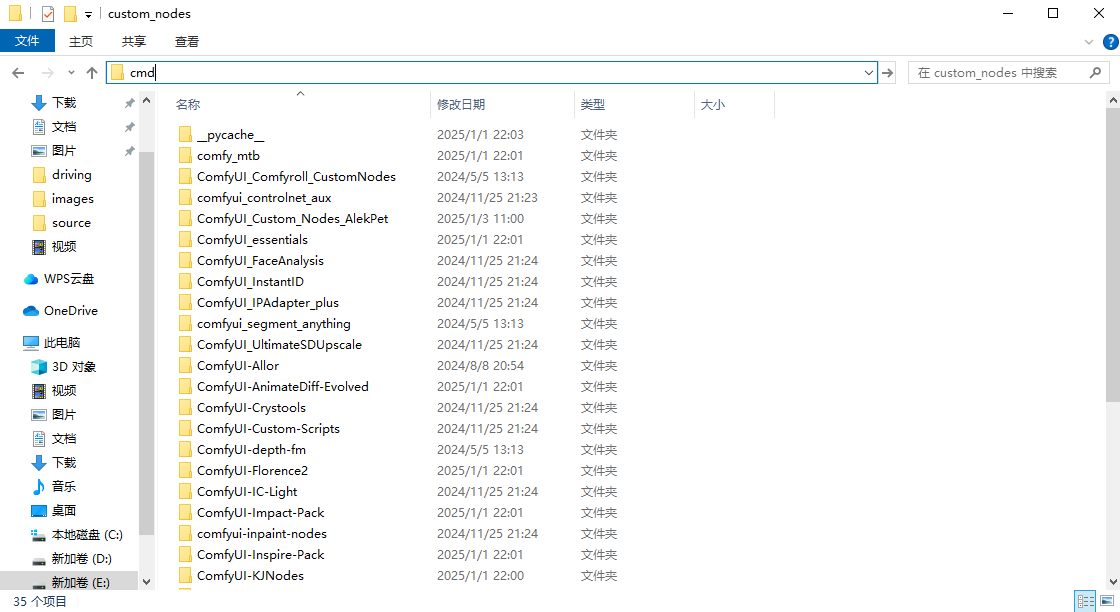The image size is (1120, 612).
Task: Click the search magnifier icon
Action: pyautogui.click(x=1095, y=73)
